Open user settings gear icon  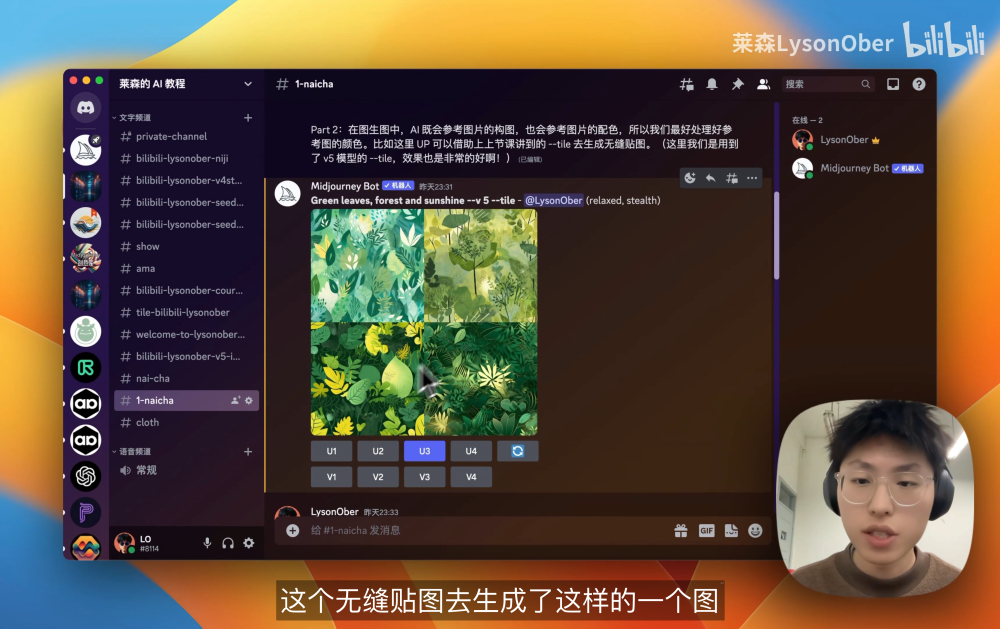click(x=249, y=543)
